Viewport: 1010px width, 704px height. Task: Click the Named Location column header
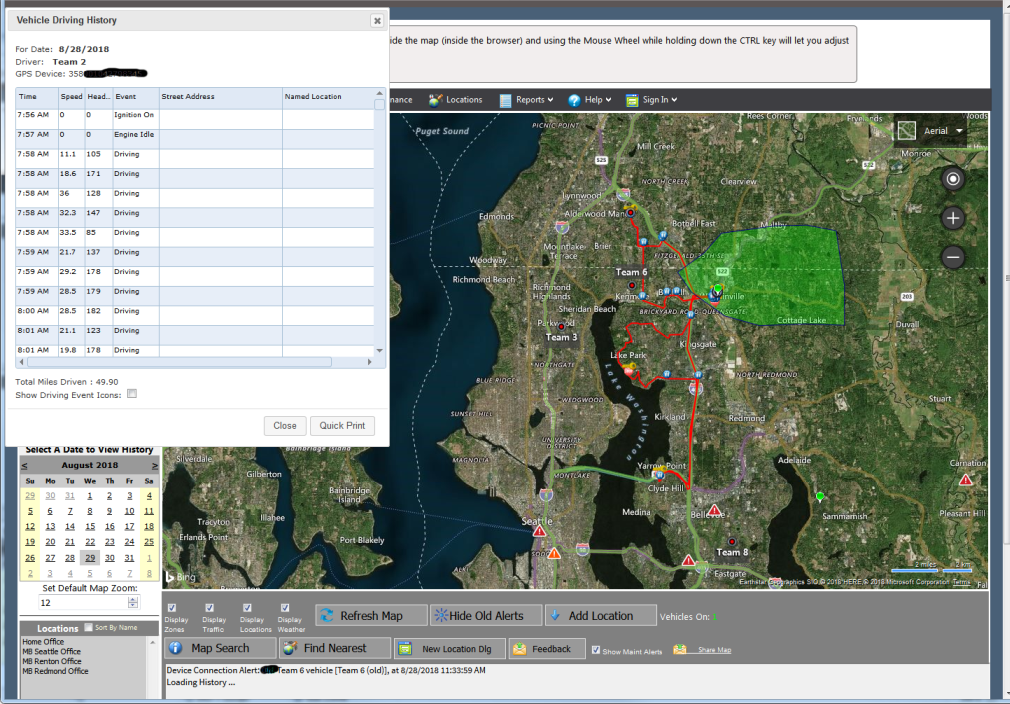point(328,97)
